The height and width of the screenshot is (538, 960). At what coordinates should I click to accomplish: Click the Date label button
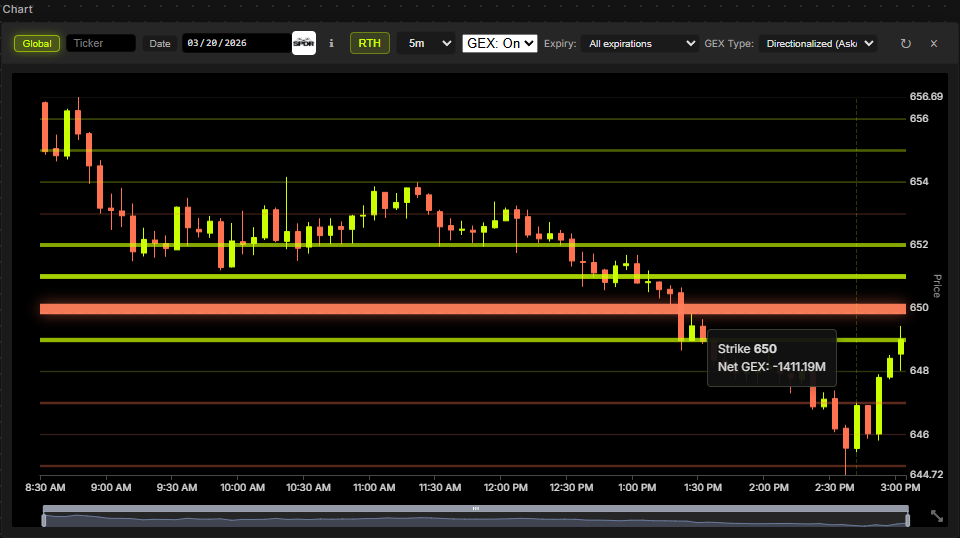coord(160,44)
